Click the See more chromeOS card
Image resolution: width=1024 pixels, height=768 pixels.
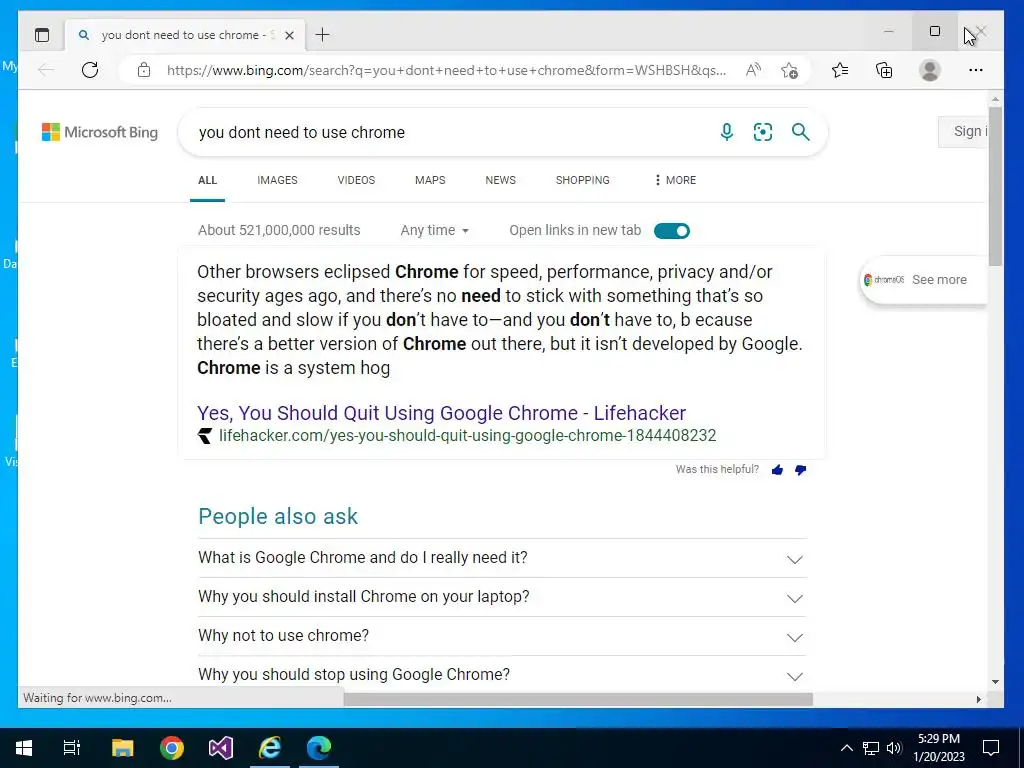[924, 280]
